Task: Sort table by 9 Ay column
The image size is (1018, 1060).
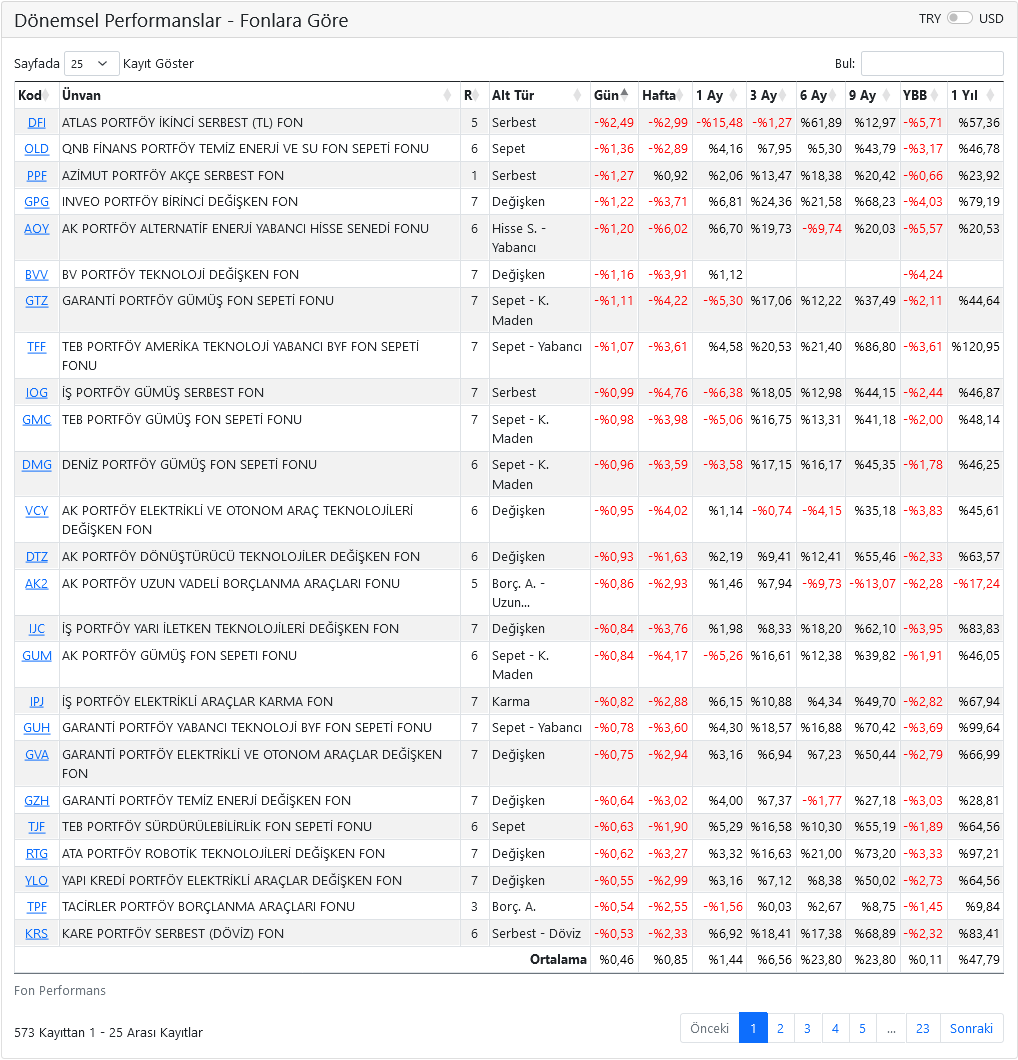Action: pyautogui.click(x=873, y=95)
